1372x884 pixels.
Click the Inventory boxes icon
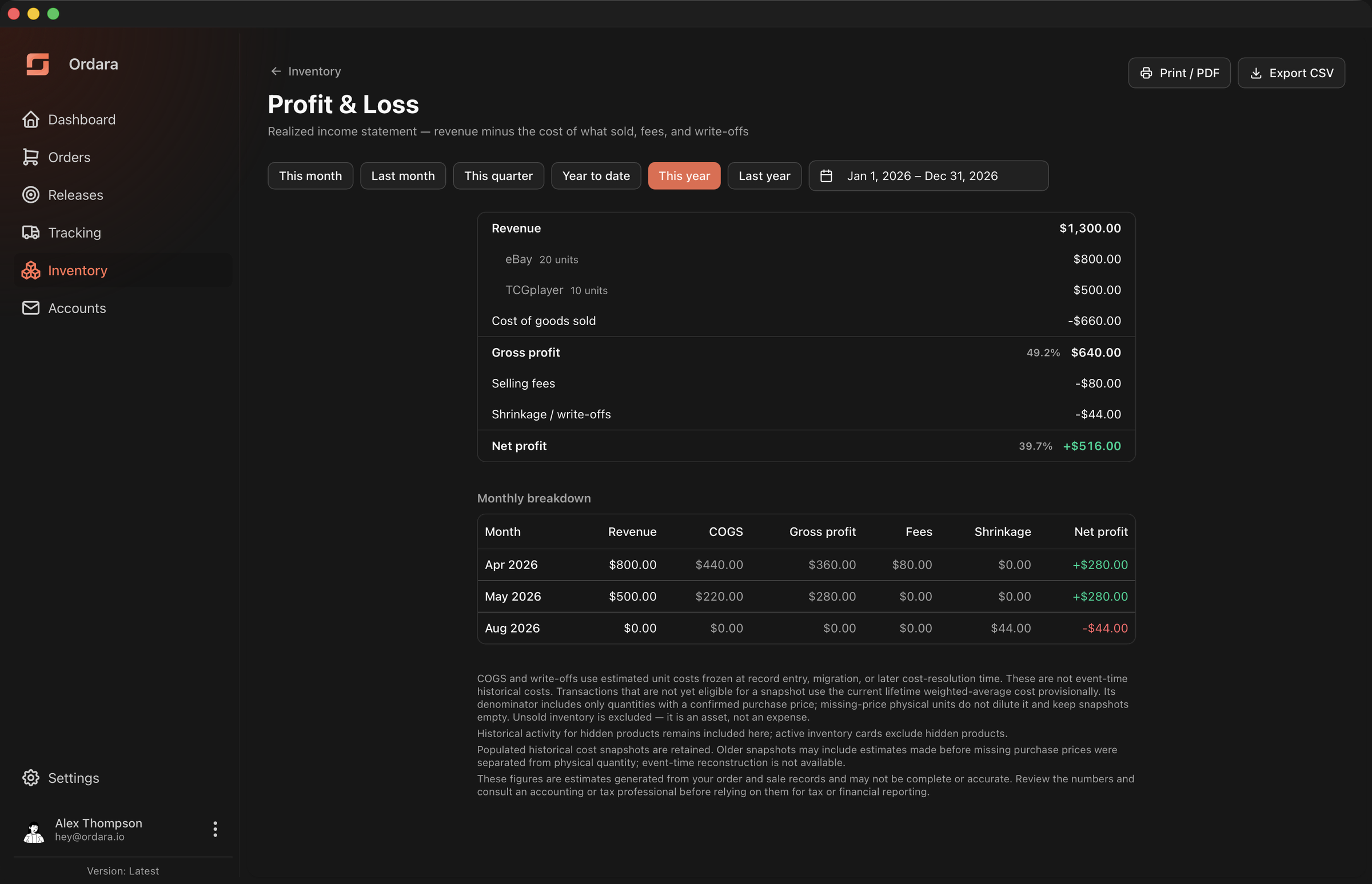(x=30, y=270)
